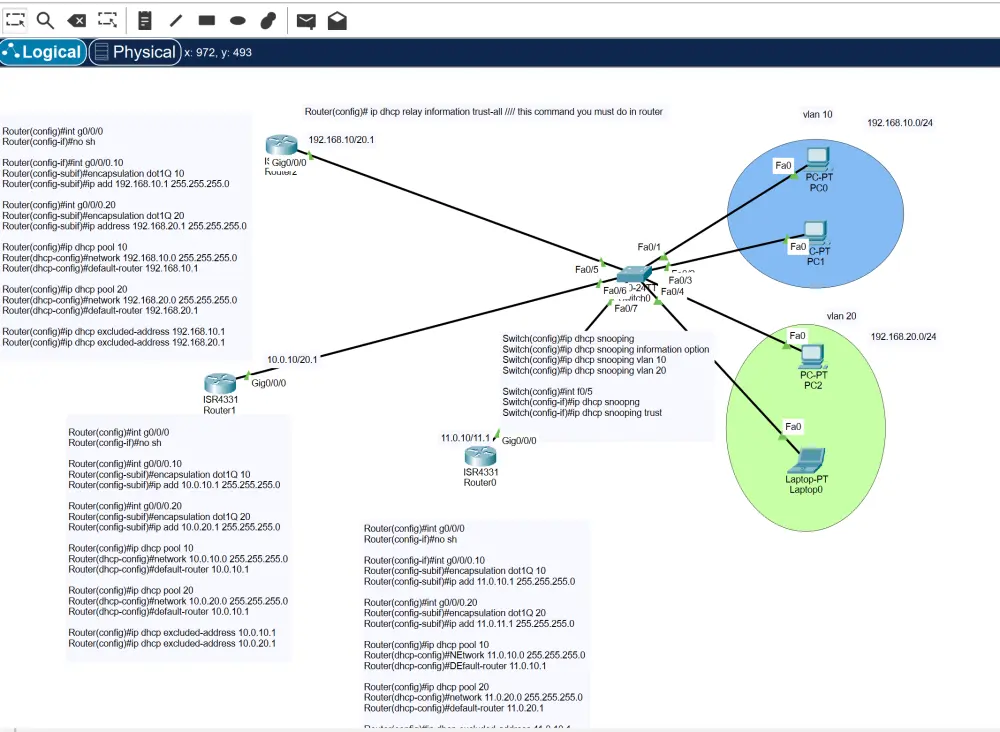This screenshot has width=1000, height=732.
Task: Click the 'ip add 192.168.10.1 255.255.255.0' line
Action: pyautogui.click(x=115, y=184)
